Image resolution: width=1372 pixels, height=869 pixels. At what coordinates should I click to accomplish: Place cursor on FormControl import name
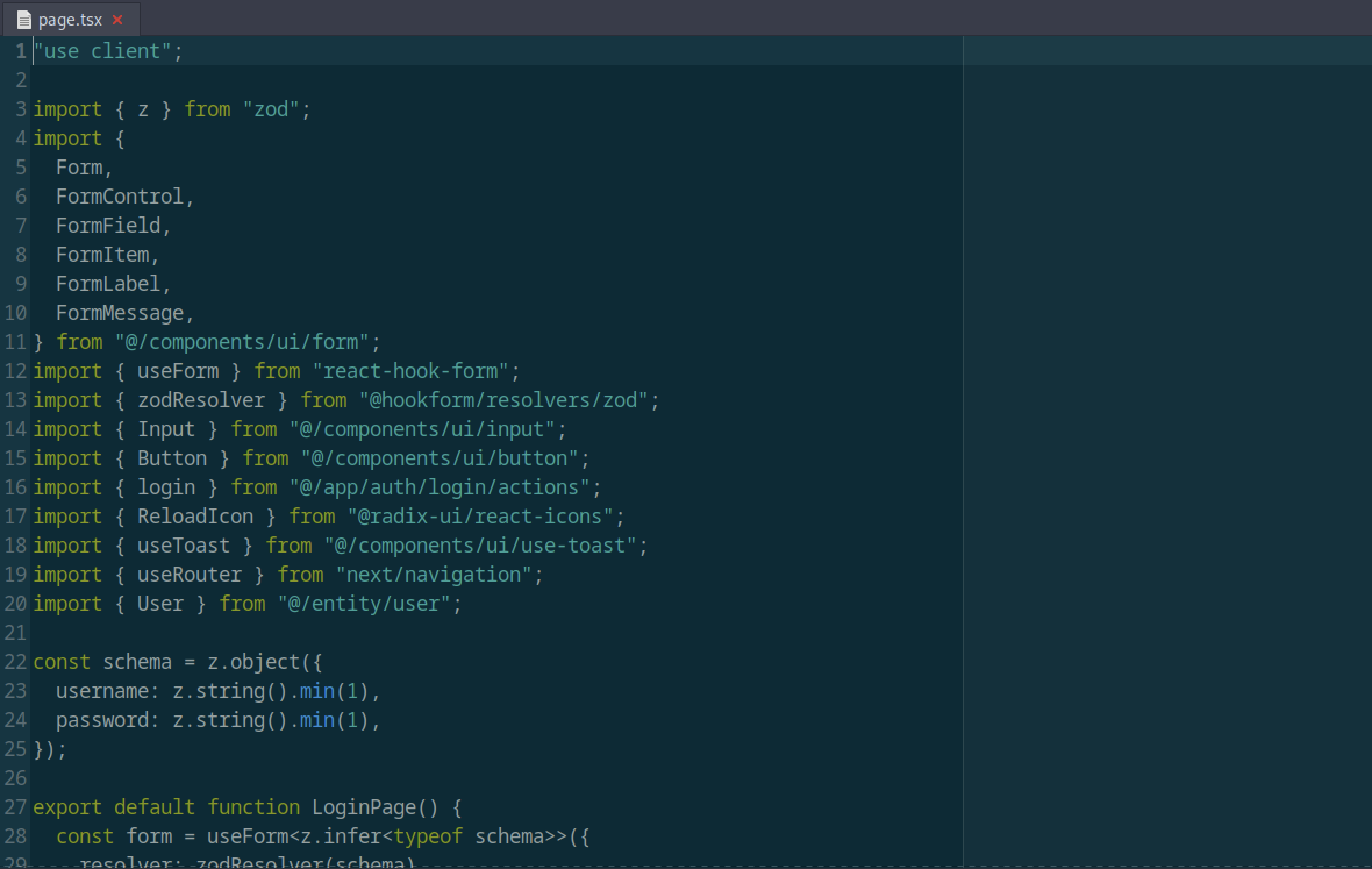click(120, 197)
